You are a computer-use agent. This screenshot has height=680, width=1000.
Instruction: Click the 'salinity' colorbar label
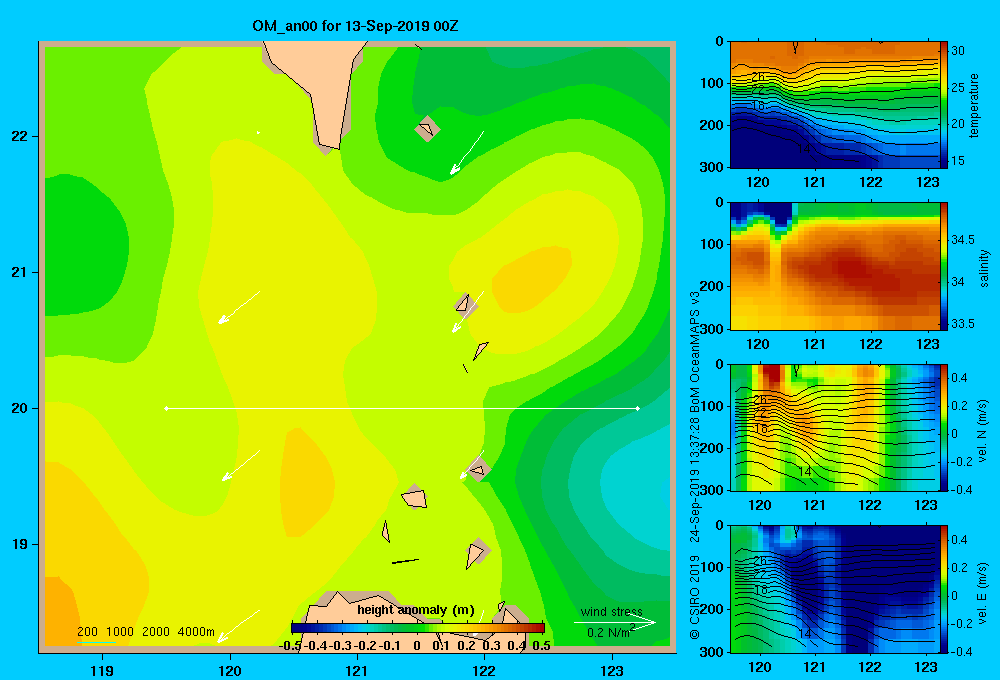pyautogui.click(x=985, y=268)
